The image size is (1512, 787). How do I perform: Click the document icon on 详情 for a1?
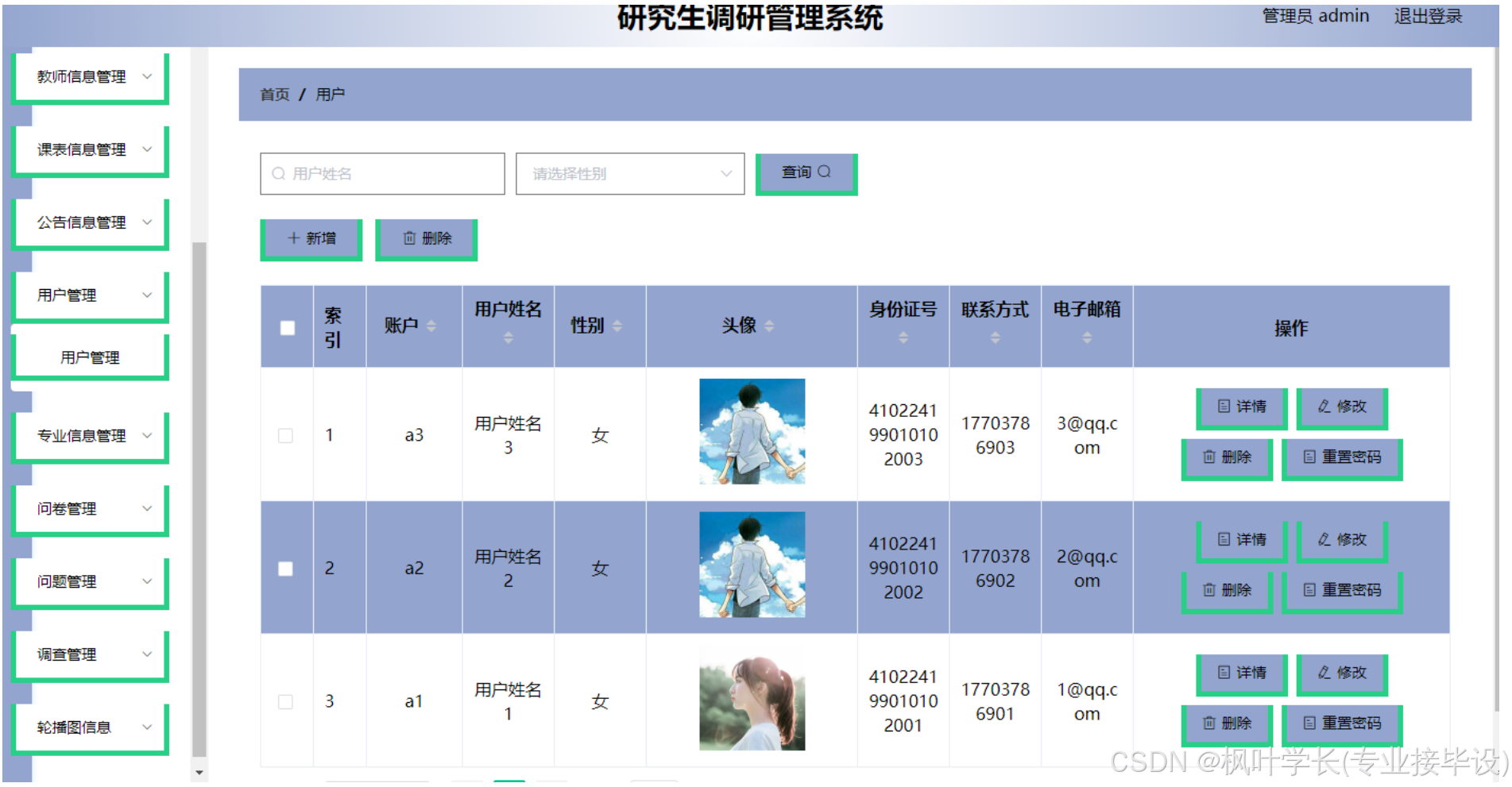tap(1224, 673)
